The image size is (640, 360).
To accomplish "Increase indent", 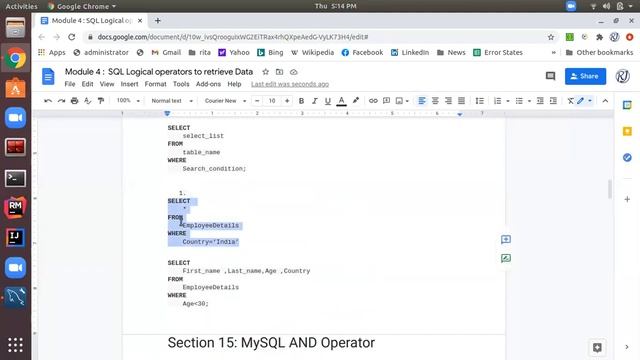I will pyautogui.click(x=553, y=101).
